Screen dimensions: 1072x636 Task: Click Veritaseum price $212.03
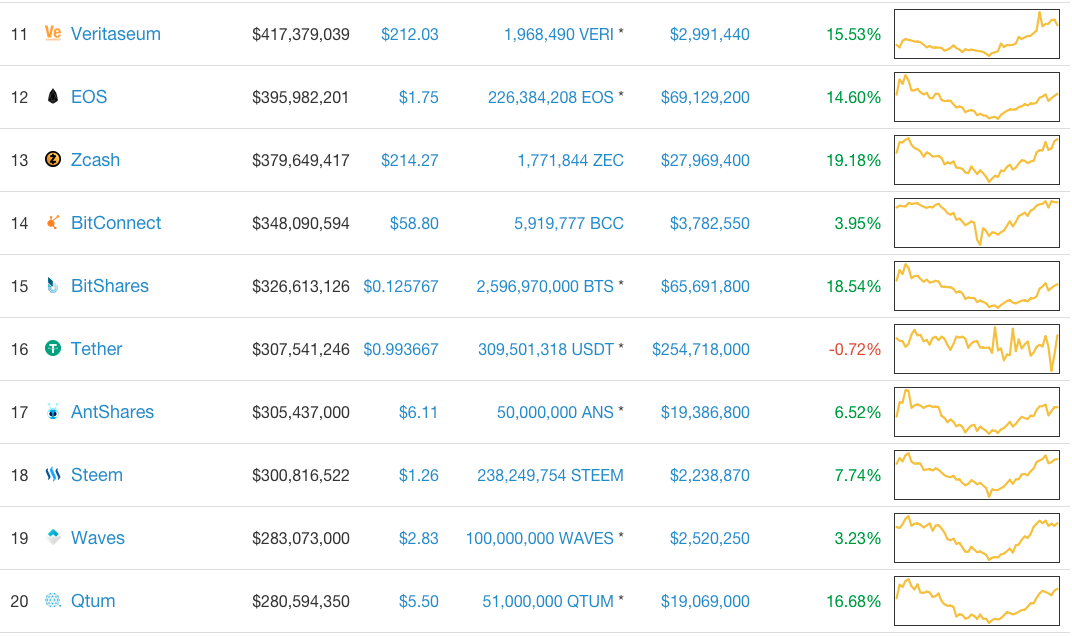point(410,34)
